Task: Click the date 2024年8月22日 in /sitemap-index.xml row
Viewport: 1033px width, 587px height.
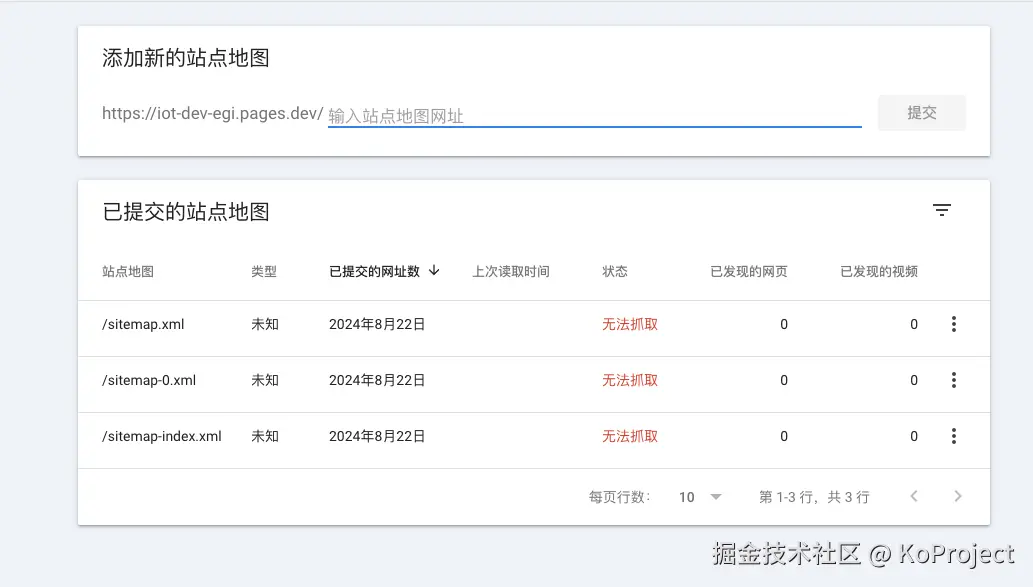Action: point(377,436)
